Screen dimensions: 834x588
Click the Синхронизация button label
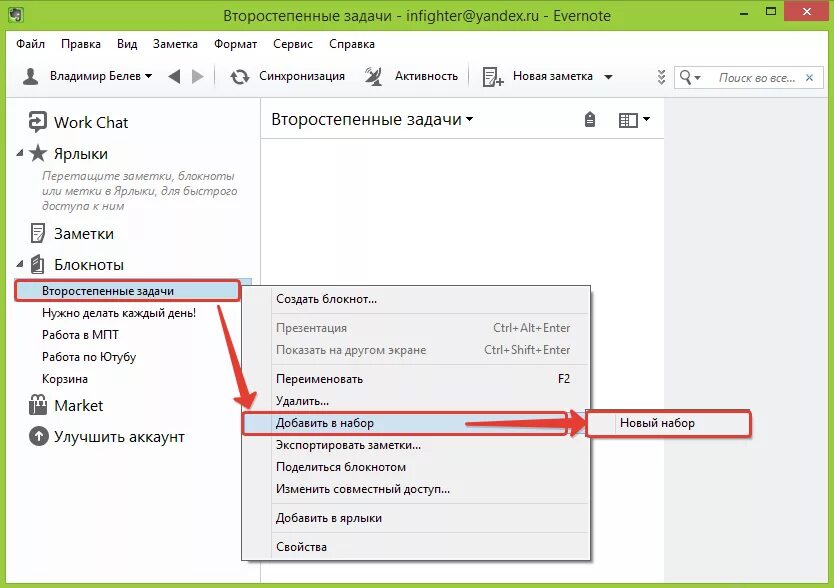click(302, 76)
